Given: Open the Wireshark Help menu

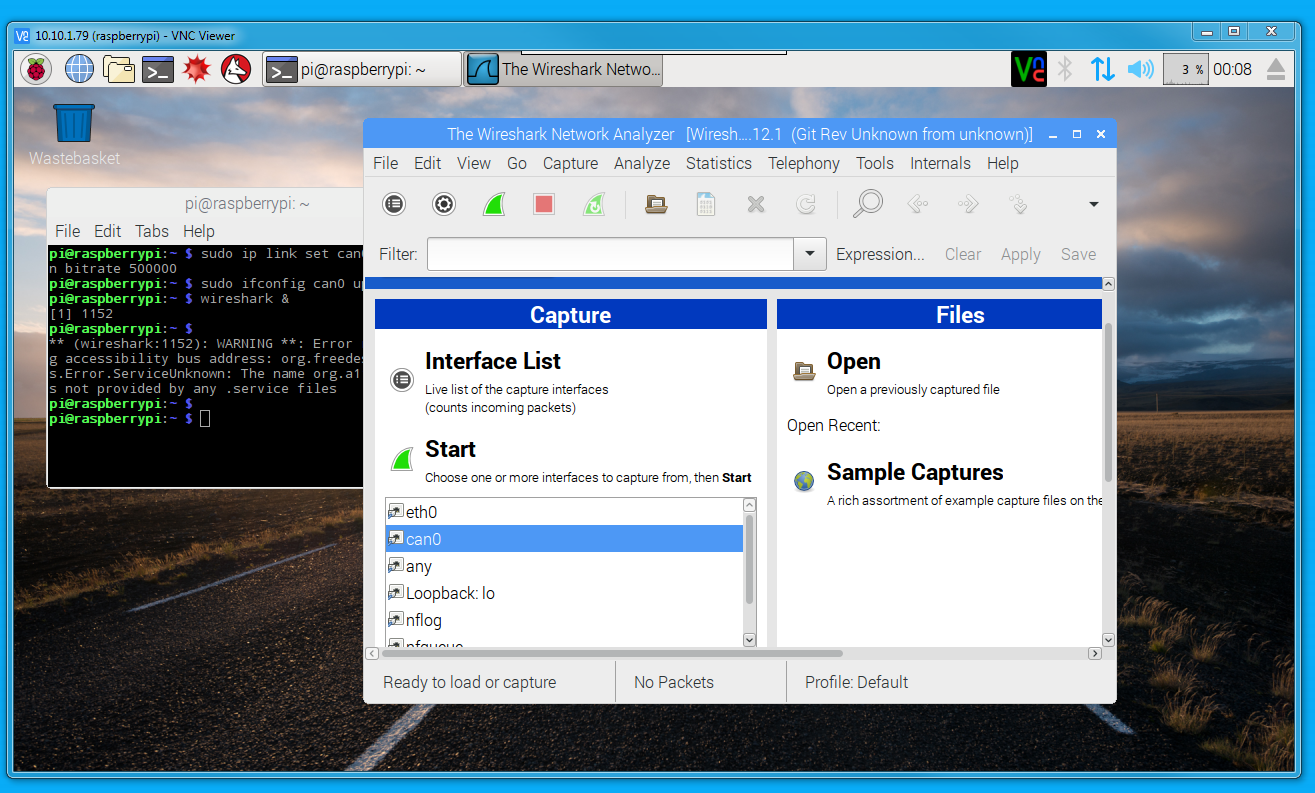Looking at the screenshot, I should 1002,163.
